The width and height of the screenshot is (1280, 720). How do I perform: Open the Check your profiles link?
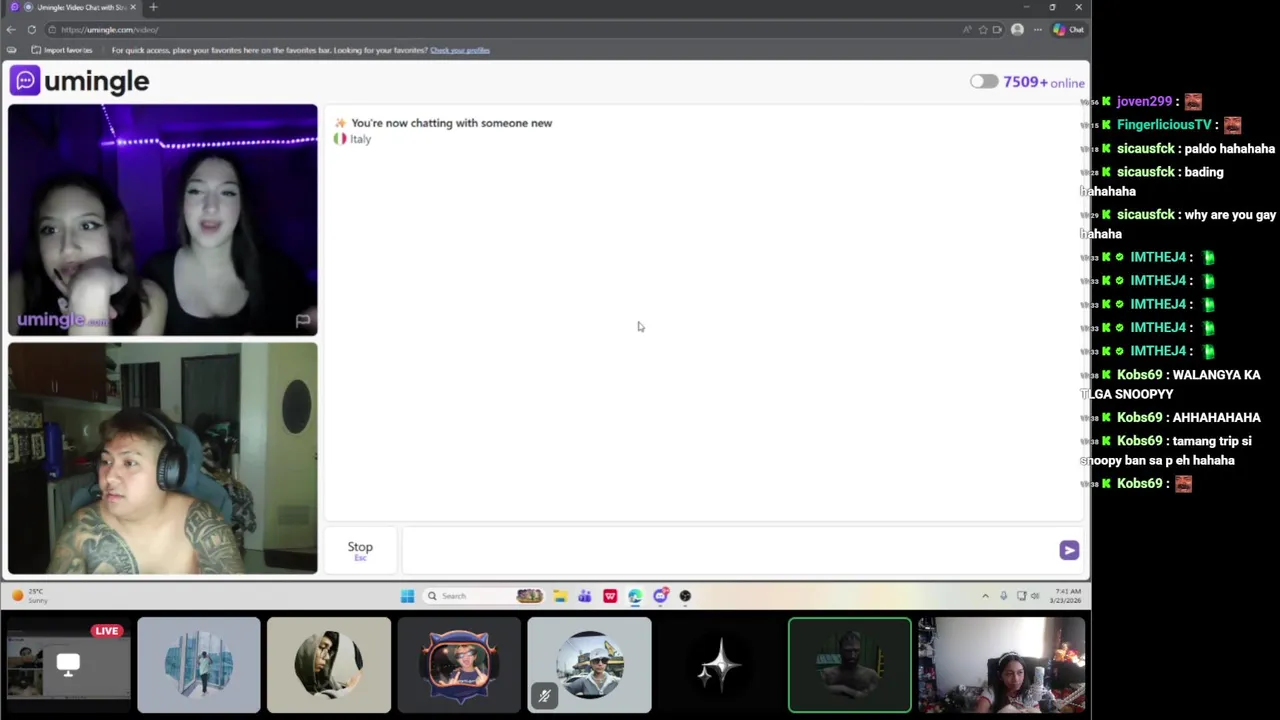[460, 50]
